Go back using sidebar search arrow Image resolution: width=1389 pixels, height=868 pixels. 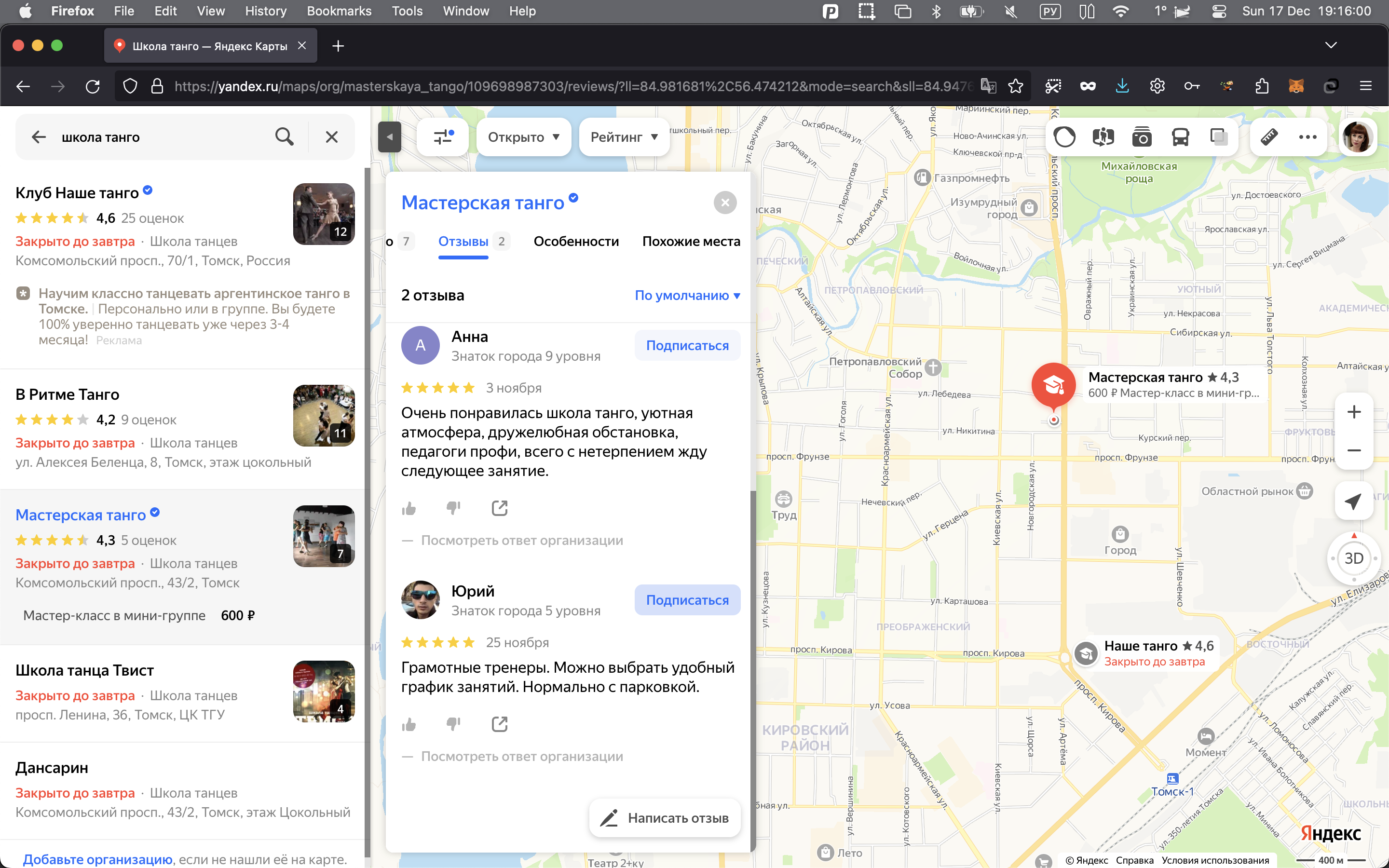(39, 137)
